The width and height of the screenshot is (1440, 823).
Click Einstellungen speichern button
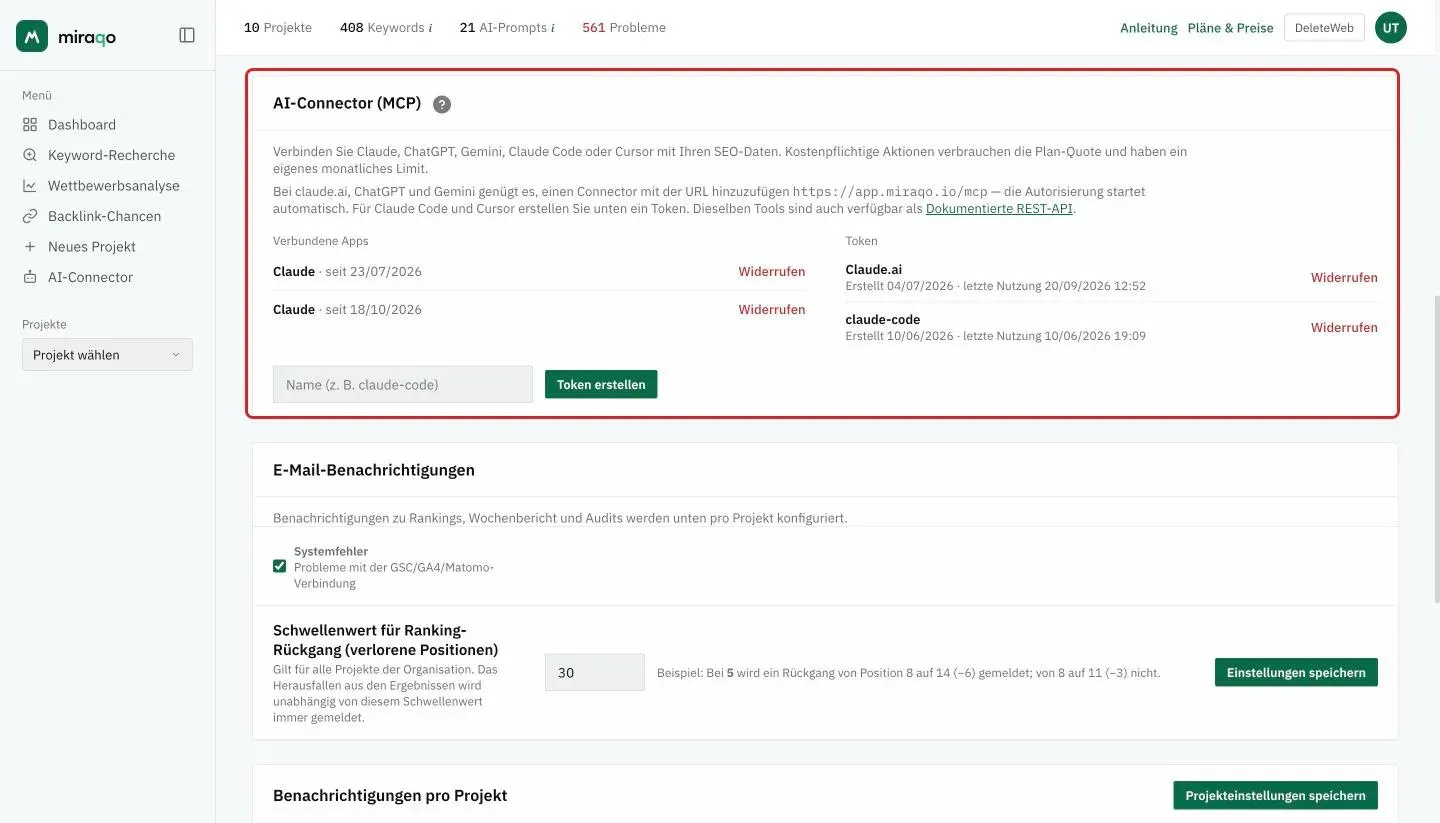[x=1296, y=672]
